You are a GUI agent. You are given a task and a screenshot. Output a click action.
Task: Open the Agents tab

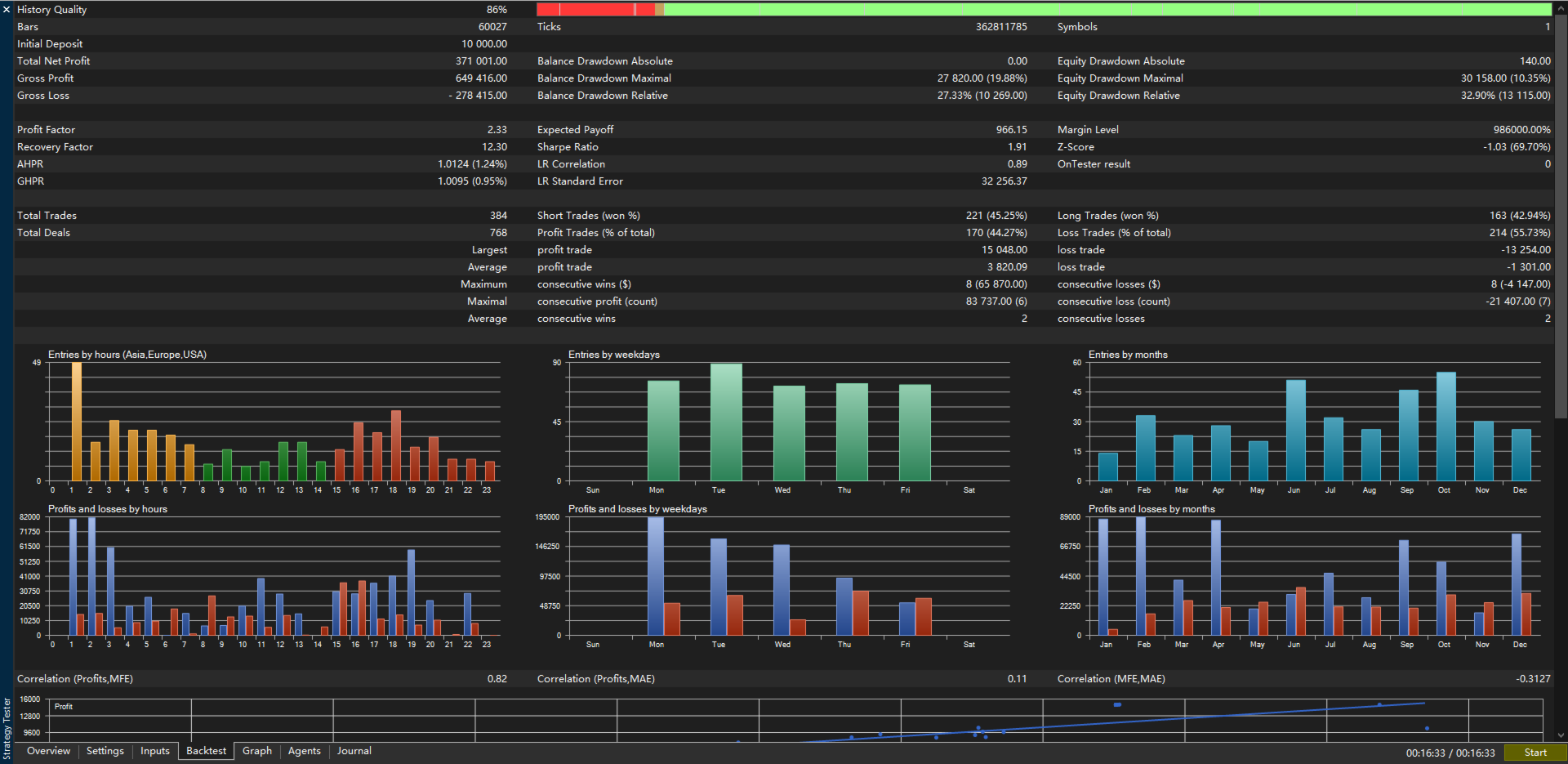coord(305,751)
